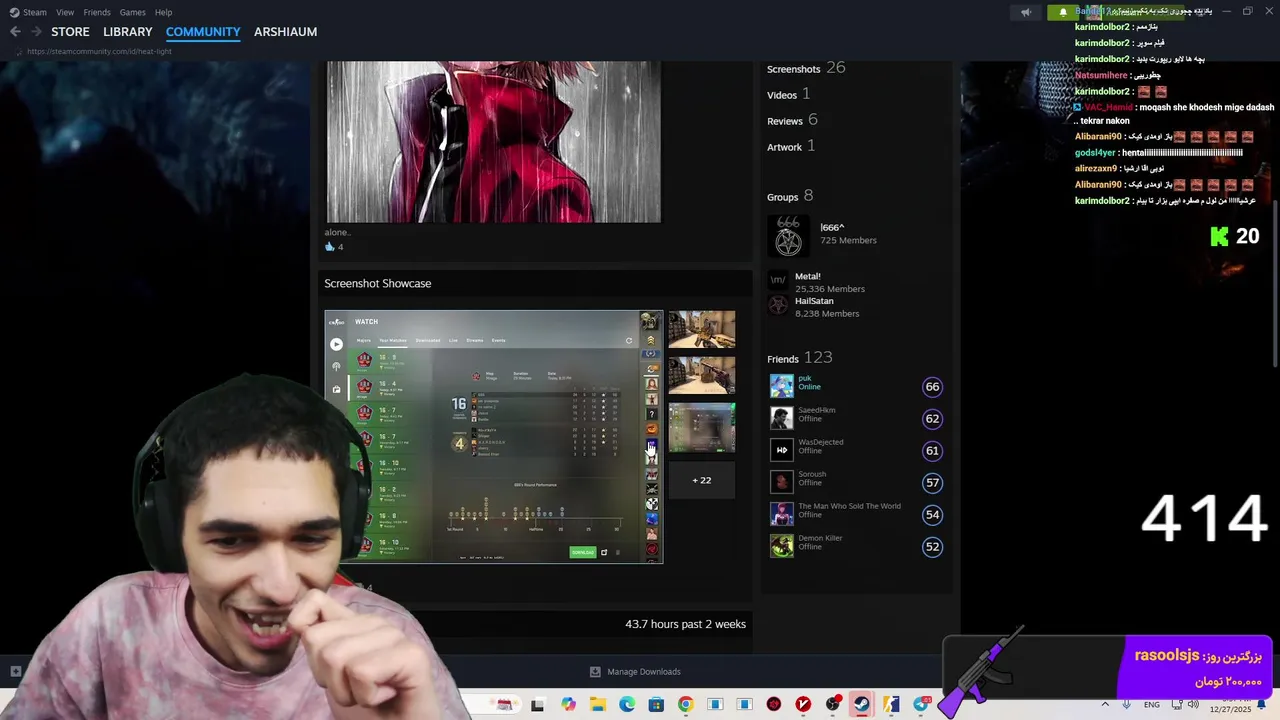This screenshot has height=720, width=1280.
Task: Click The Man Who Sold The World avatar
Action: click(781, 514)
